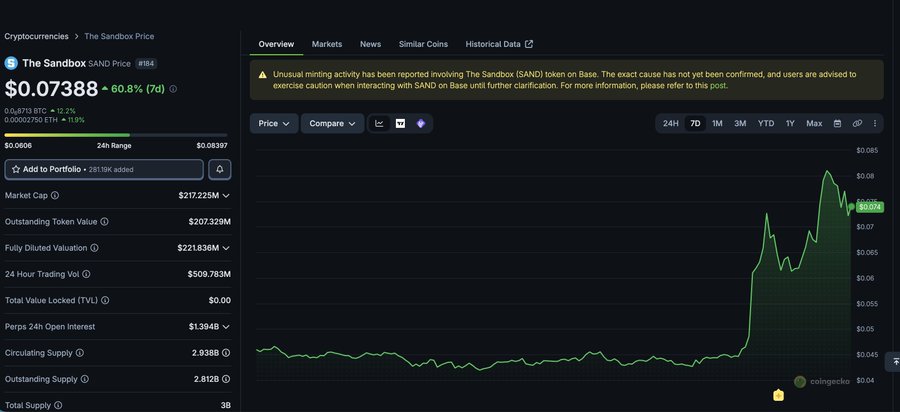Click the $217.225M market cap value

point(199,196)
